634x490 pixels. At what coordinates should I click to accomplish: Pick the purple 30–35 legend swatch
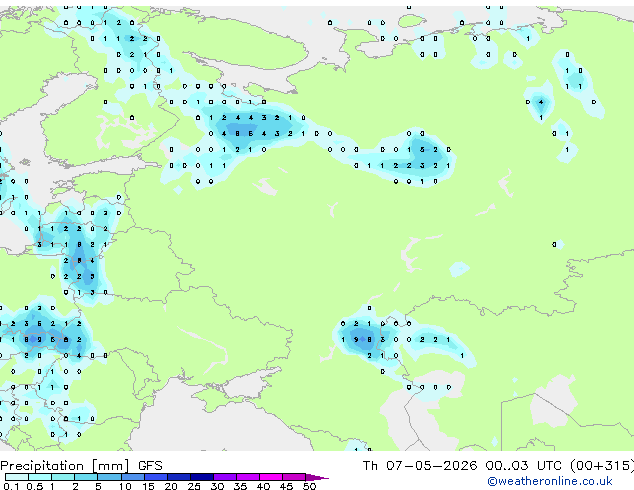coord(225,477)
